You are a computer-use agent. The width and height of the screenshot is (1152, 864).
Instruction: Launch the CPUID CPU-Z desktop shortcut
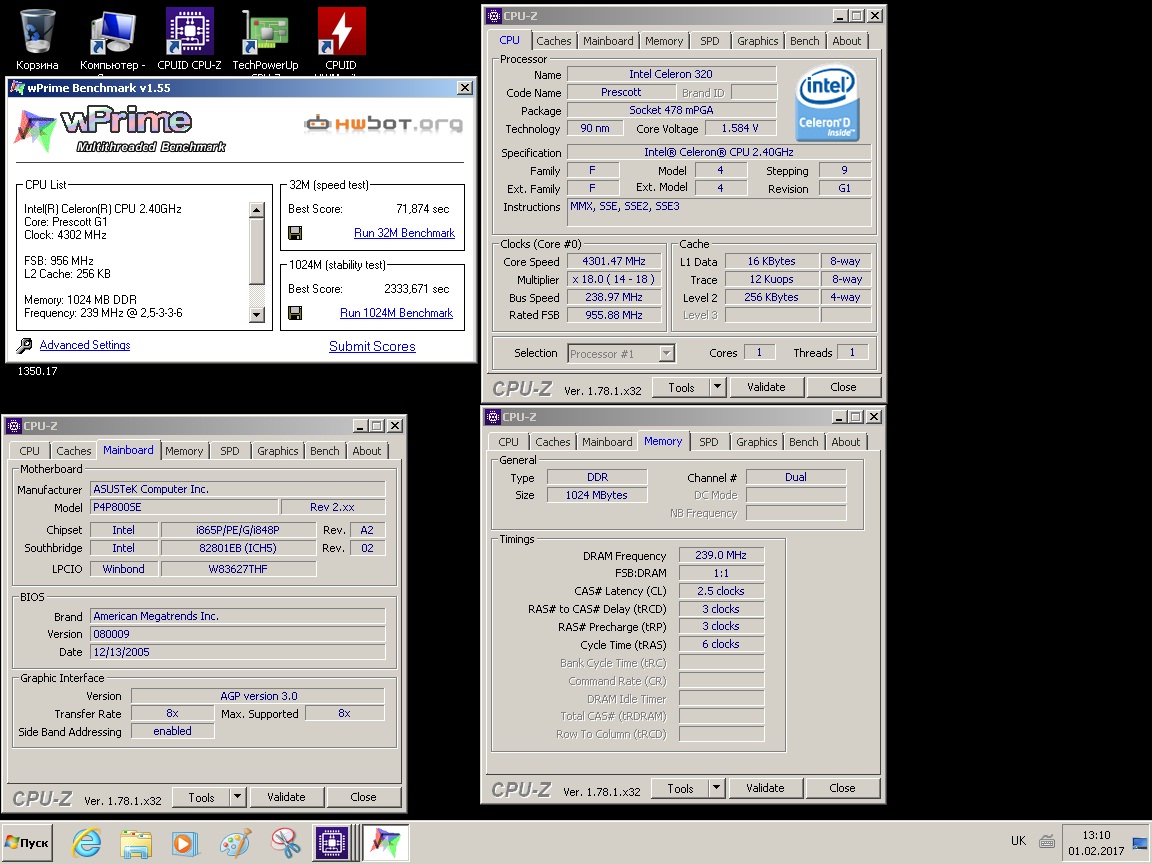coord(189,40)
